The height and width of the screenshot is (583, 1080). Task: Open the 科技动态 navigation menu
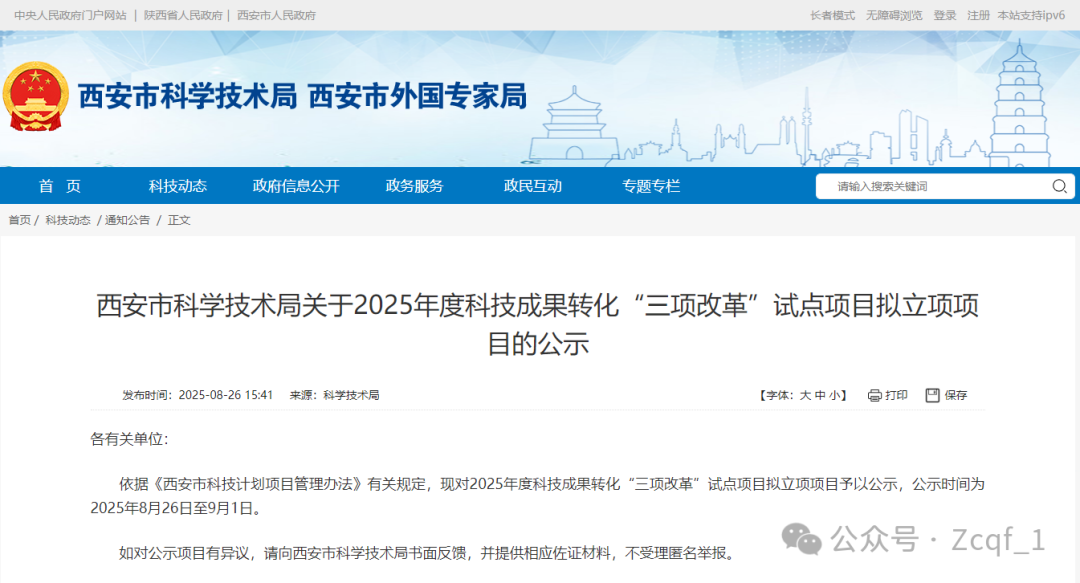pos(178,186)
